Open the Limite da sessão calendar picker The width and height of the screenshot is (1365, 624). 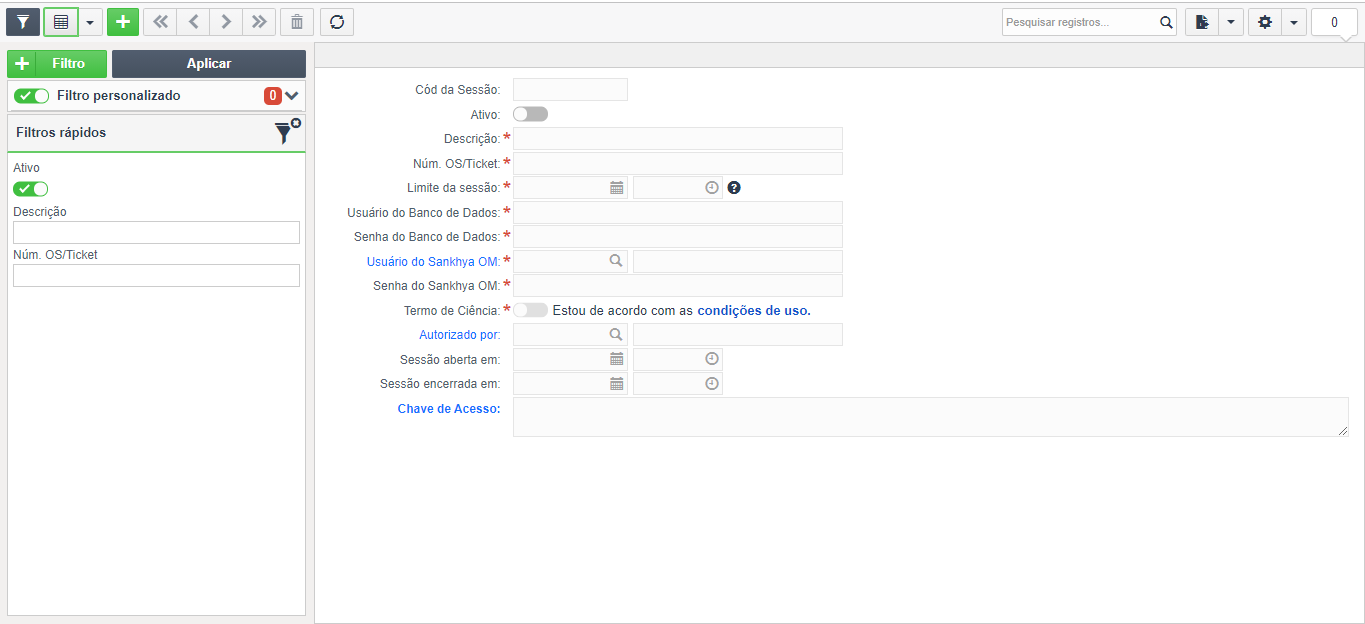click(x=617, y=187)
